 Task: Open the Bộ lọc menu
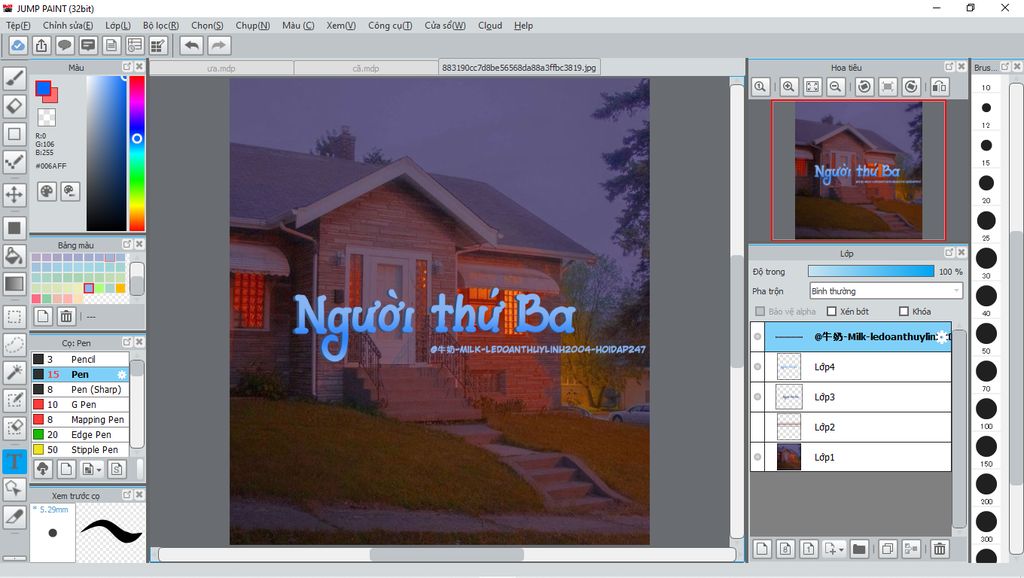pos(161,25)
